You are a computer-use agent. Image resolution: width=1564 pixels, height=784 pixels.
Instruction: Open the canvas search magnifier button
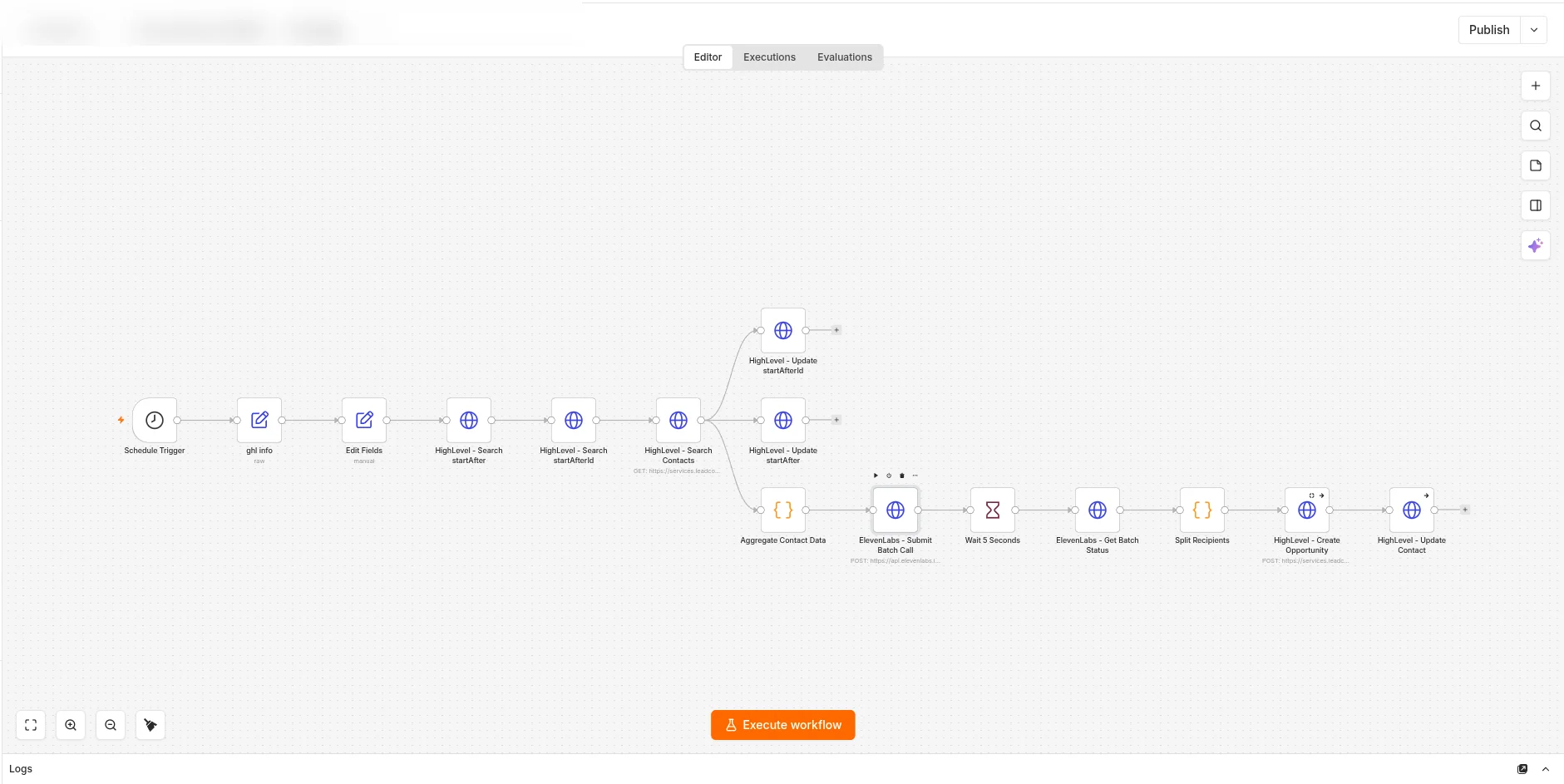pos(1536,126)
